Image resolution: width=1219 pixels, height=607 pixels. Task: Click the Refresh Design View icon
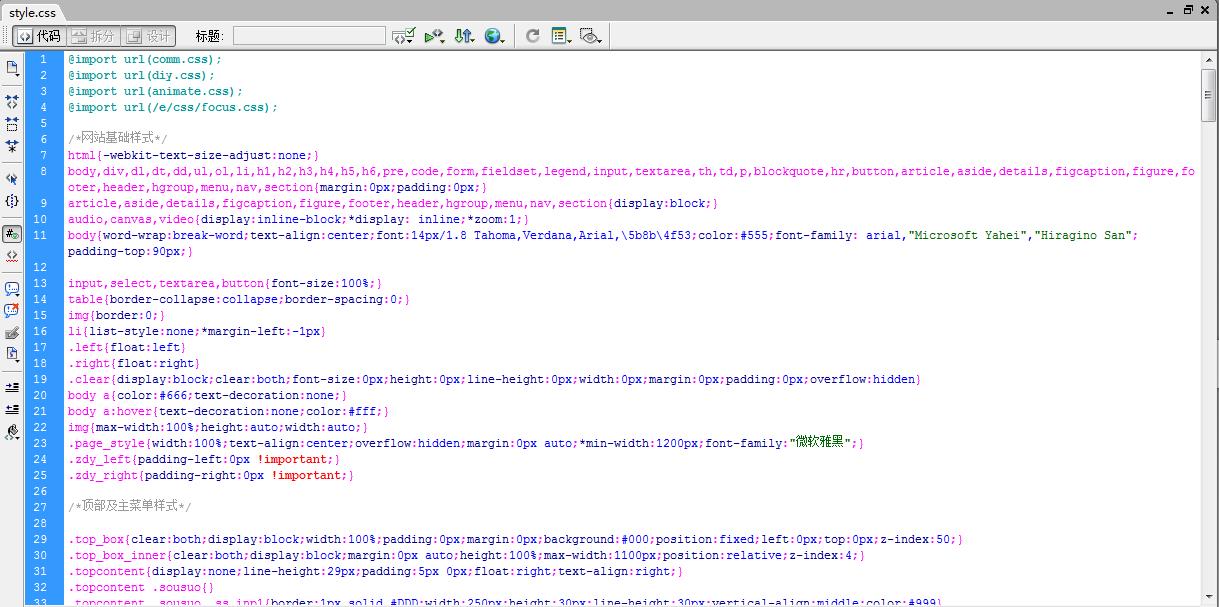(533, 36)
